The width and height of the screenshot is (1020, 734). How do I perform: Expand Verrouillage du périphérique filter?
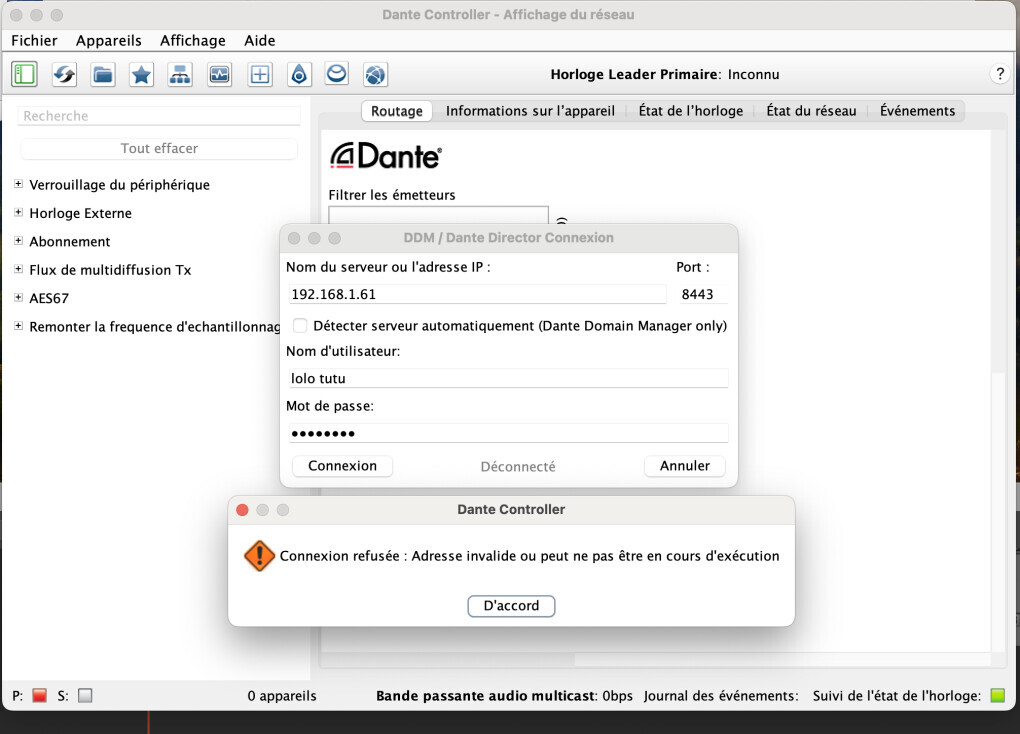click(x=18, y=184)
